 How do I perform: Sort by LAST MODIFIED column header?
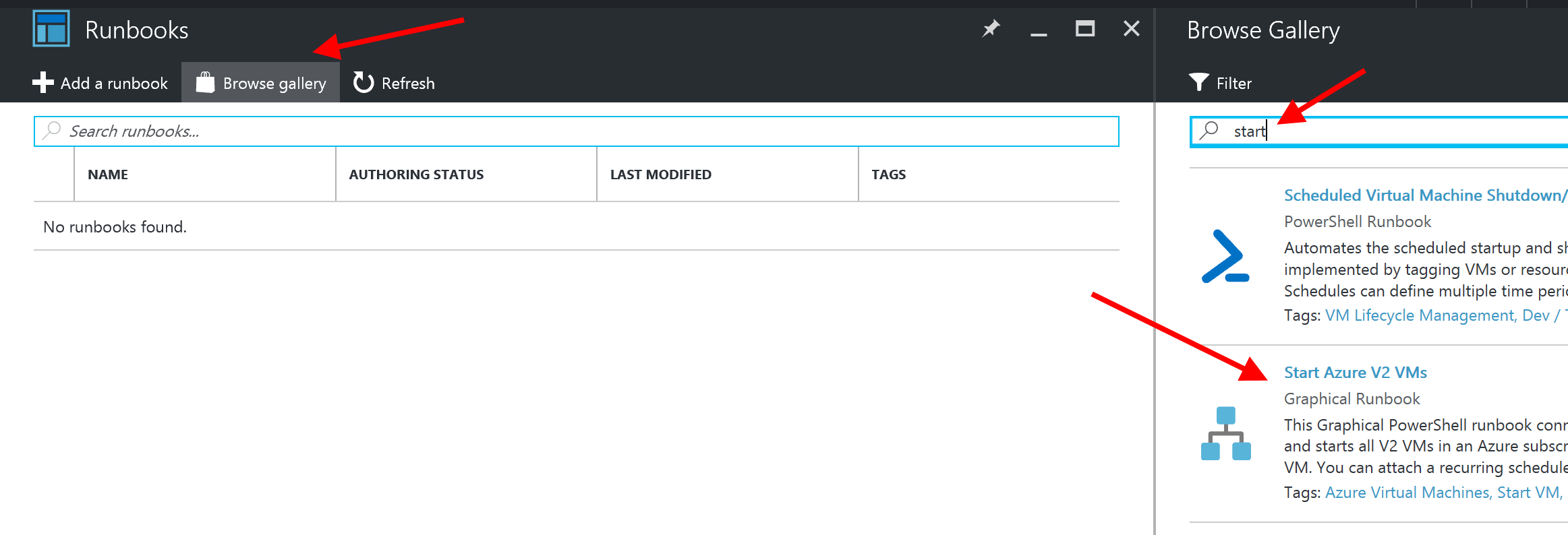660,175
